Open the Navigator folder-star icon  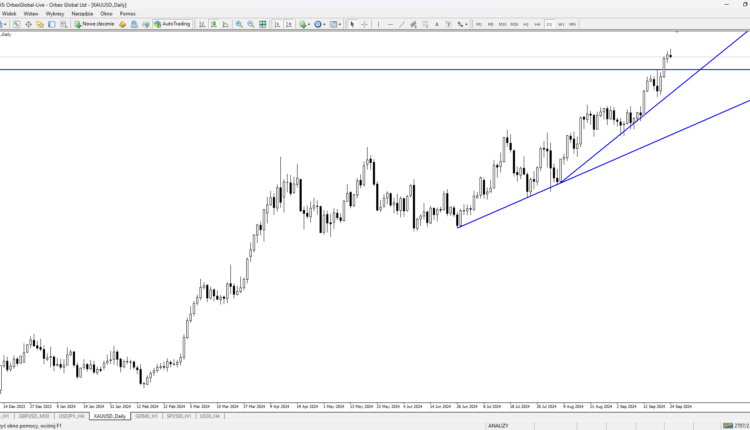coord(40,24)
